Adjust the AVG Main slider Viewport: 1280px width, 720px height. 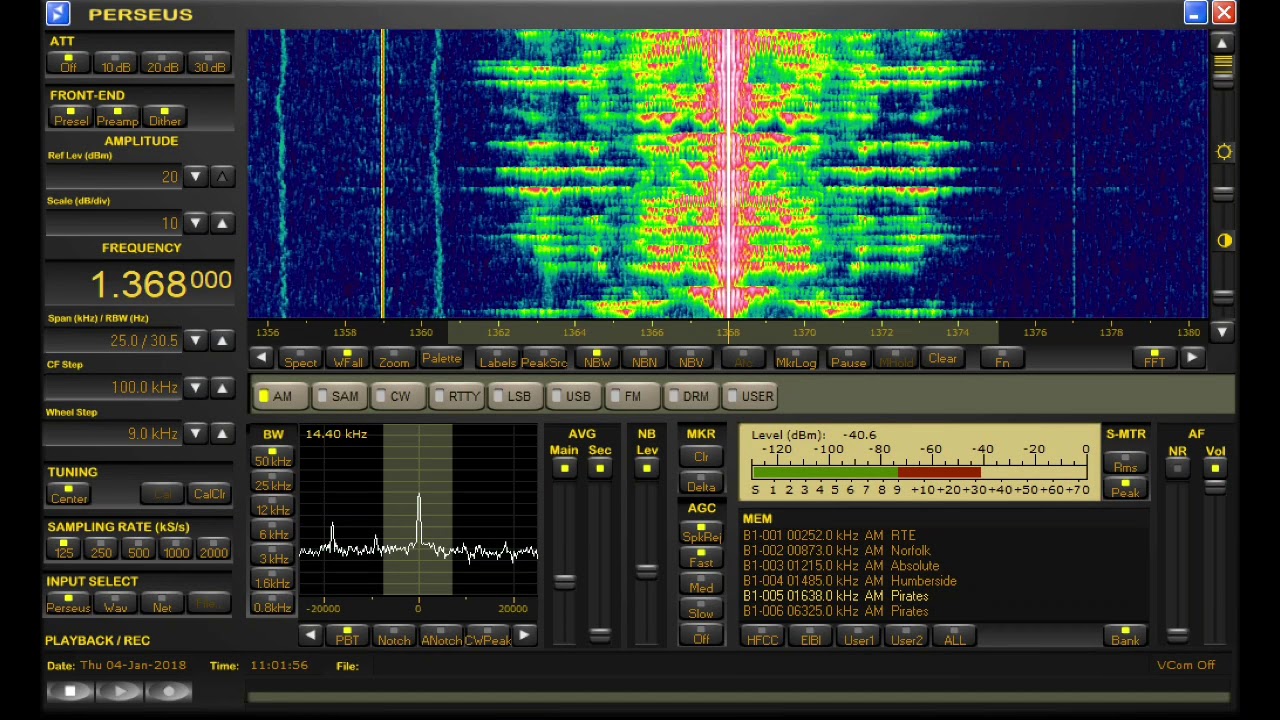565,581
